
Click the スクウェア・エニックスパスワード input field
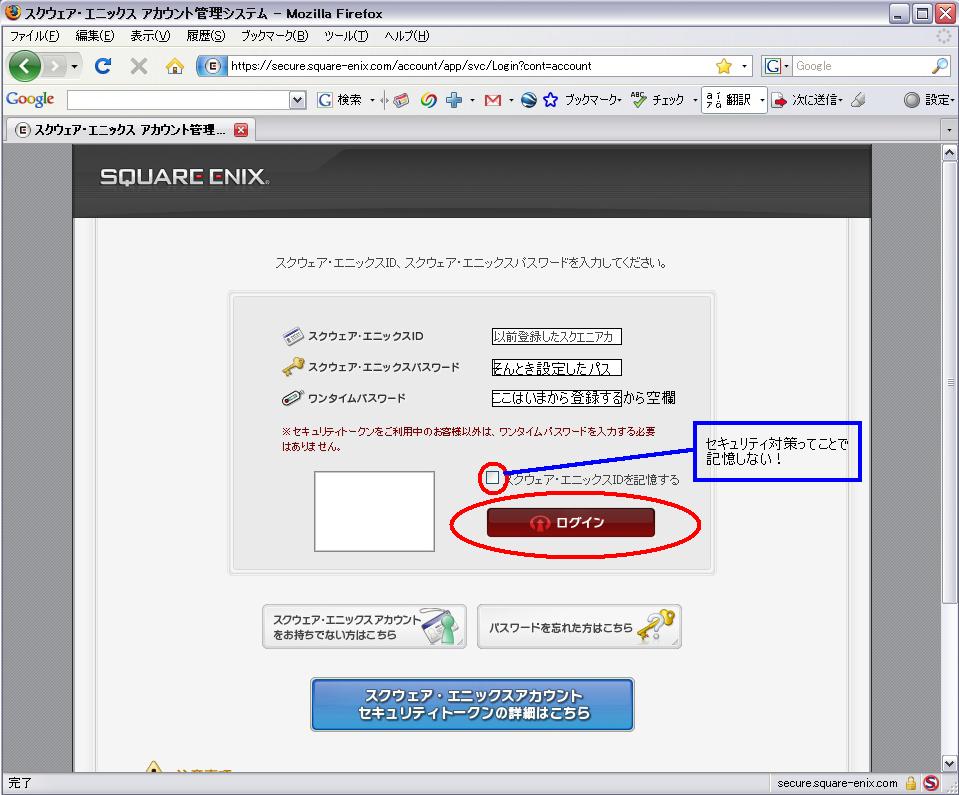(x=557, y=368)
